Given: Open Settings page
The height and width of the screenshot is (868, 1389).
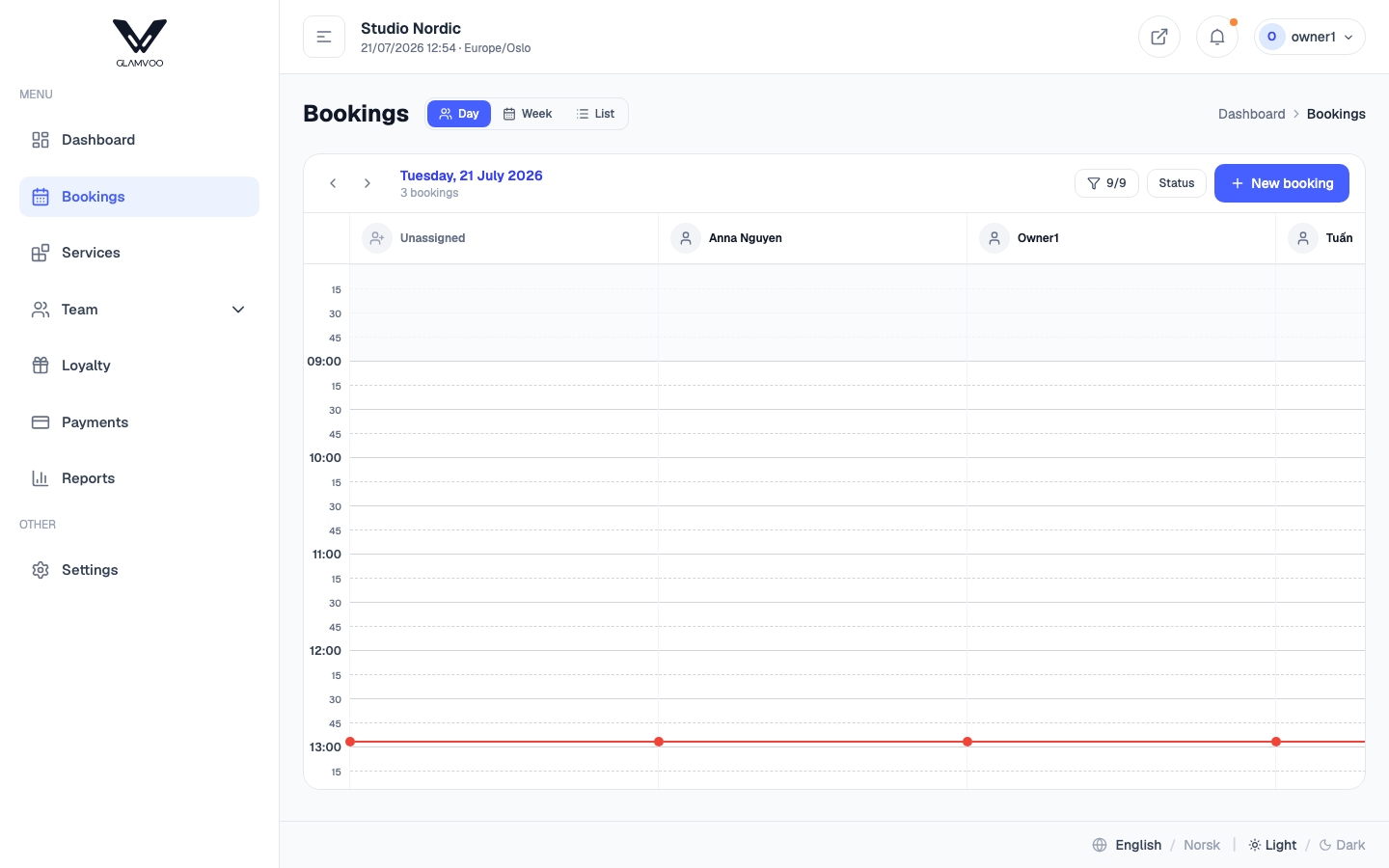Looking at the screenshot, I should click(139, 570).
